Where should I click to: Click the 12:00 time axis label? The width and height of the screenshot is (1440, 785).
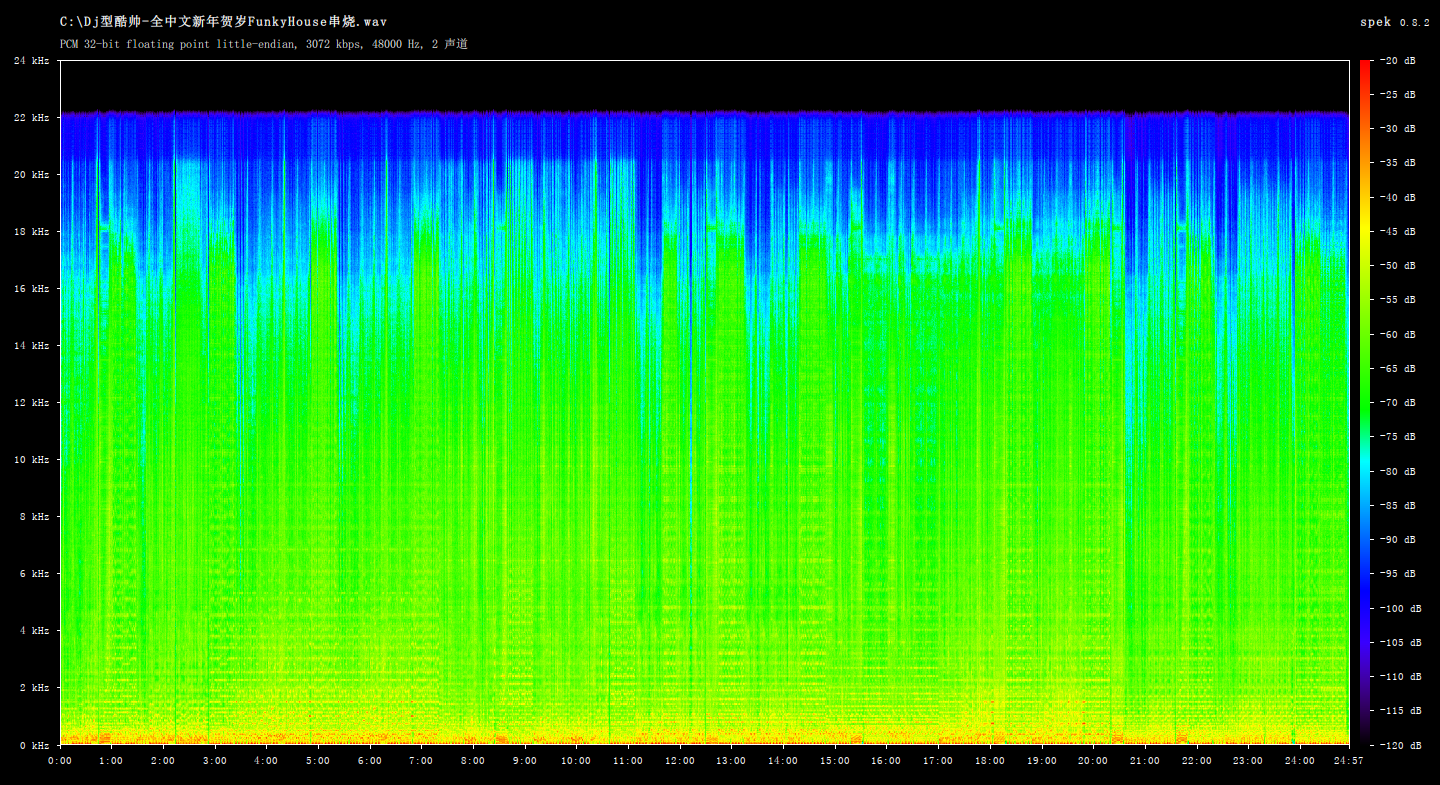680,761
